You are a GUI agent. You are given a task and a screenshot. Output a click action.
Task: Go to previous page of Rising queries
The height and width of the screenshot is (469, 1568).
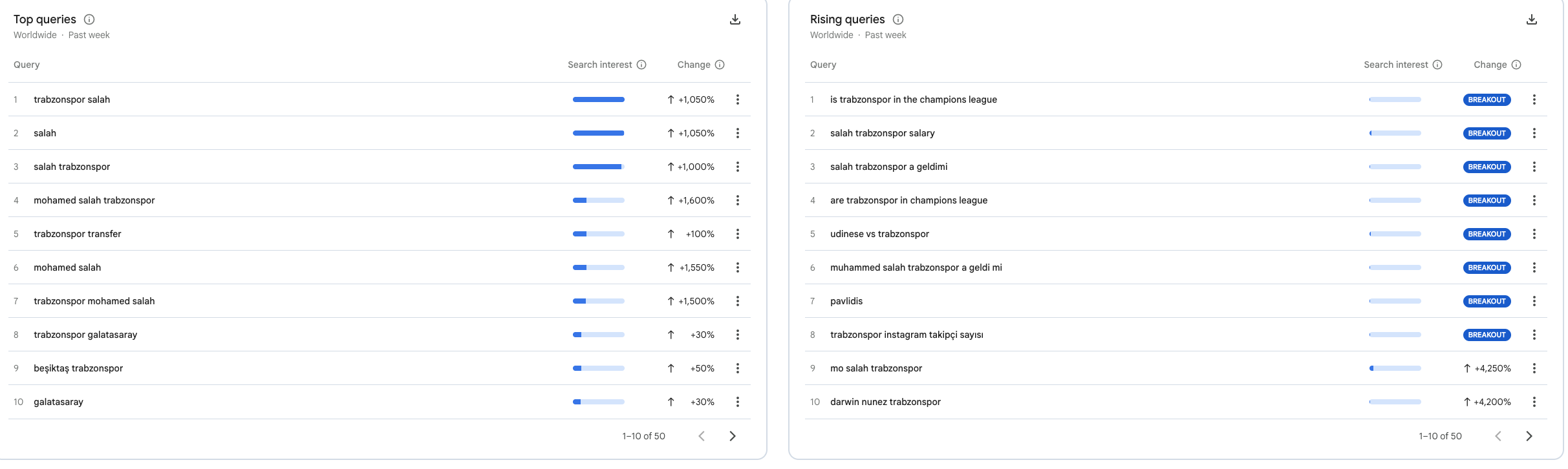[1498, 436]
